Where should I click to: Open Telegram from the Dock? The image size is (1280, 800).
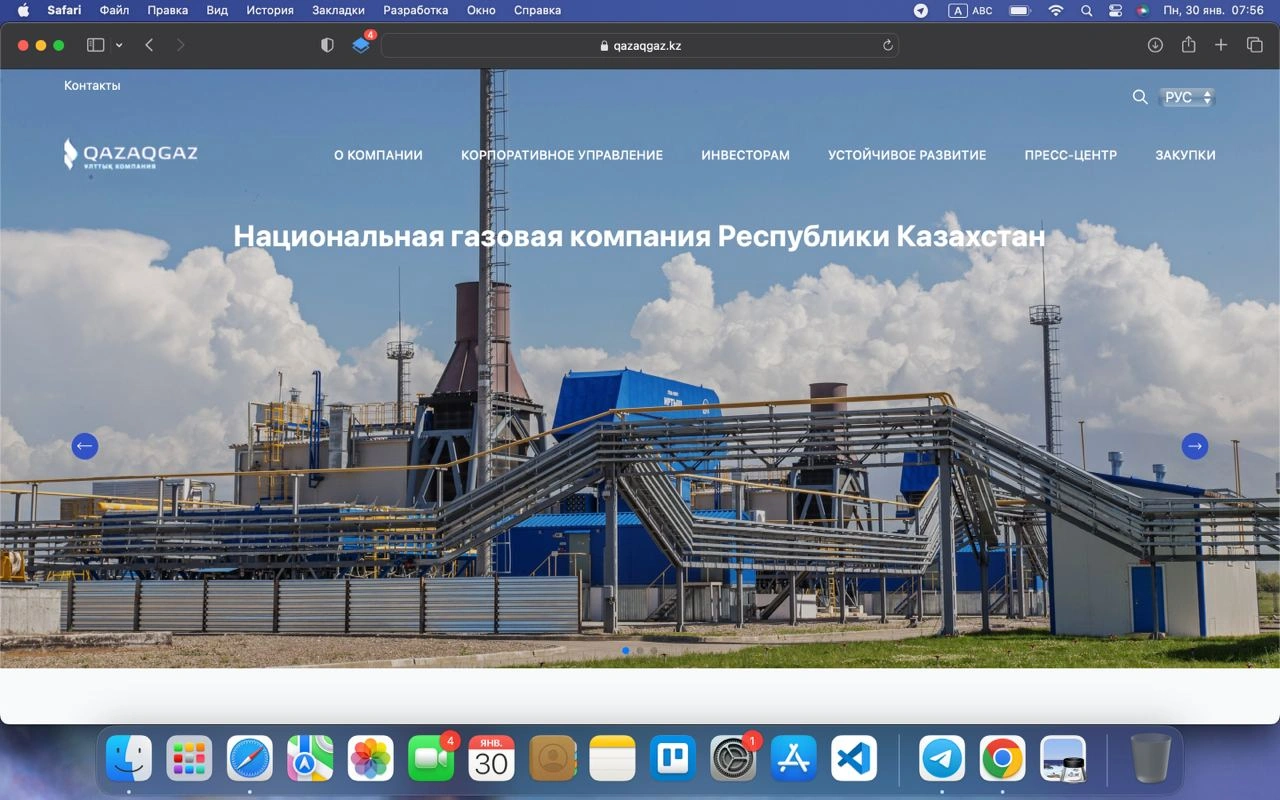pos(942,758)
